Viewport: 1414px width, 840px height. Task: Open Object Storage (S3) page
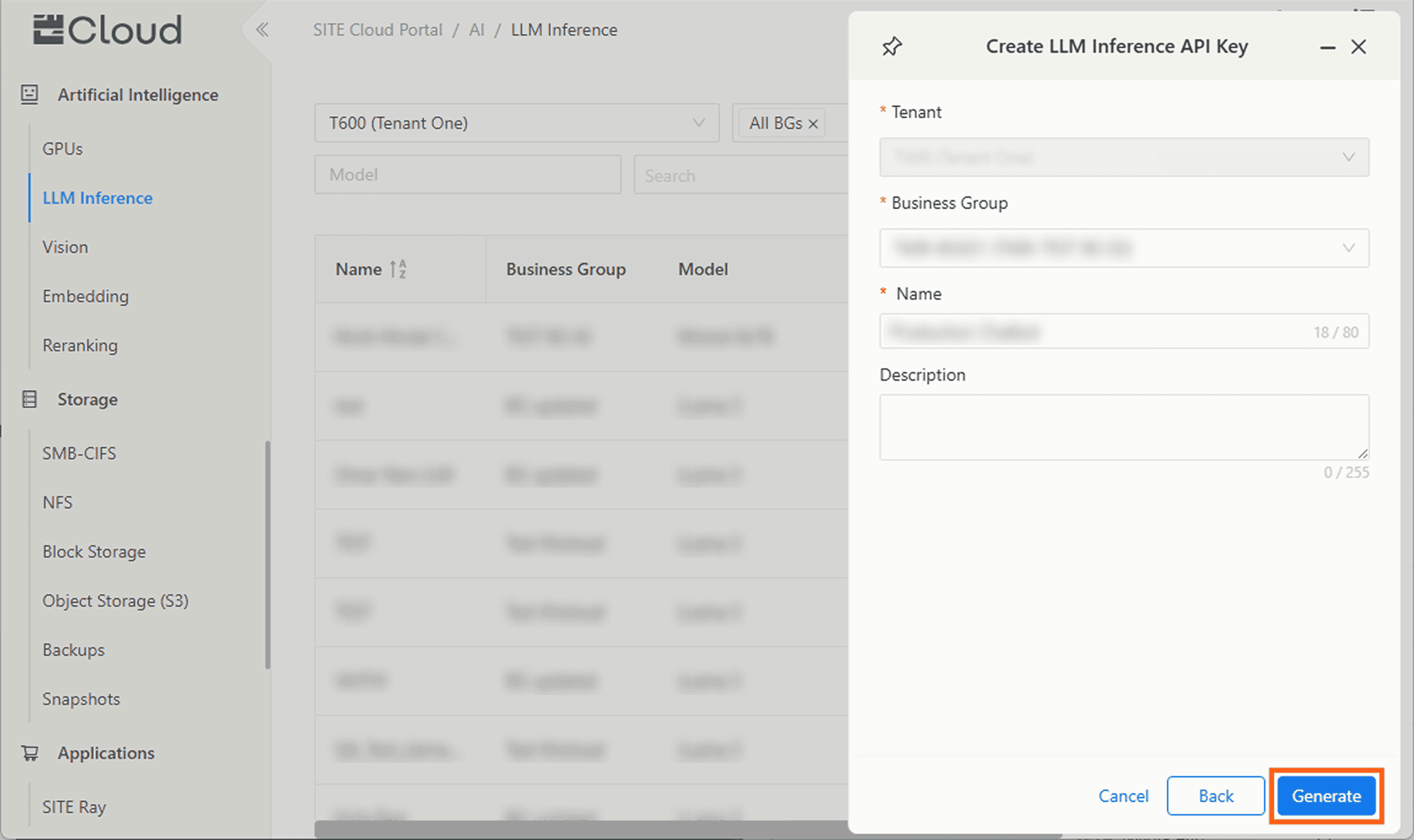115,601
